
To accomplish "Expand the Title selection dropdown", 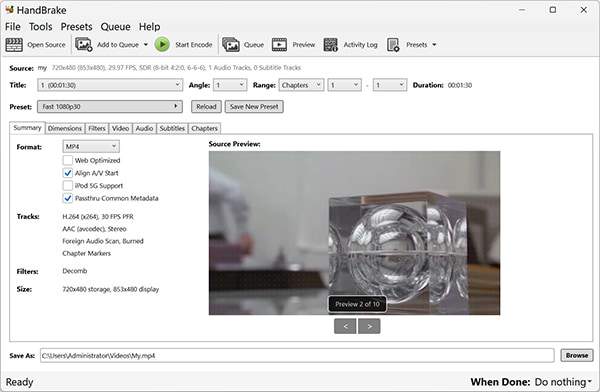I will click(x=110, y=85).
